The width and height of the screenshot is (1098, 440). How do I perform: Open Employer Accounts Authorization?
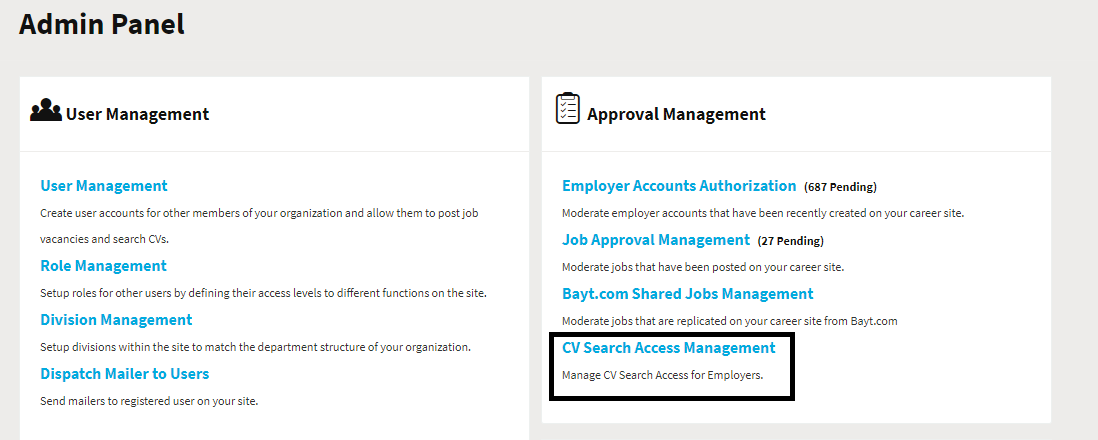coord(679,186)
